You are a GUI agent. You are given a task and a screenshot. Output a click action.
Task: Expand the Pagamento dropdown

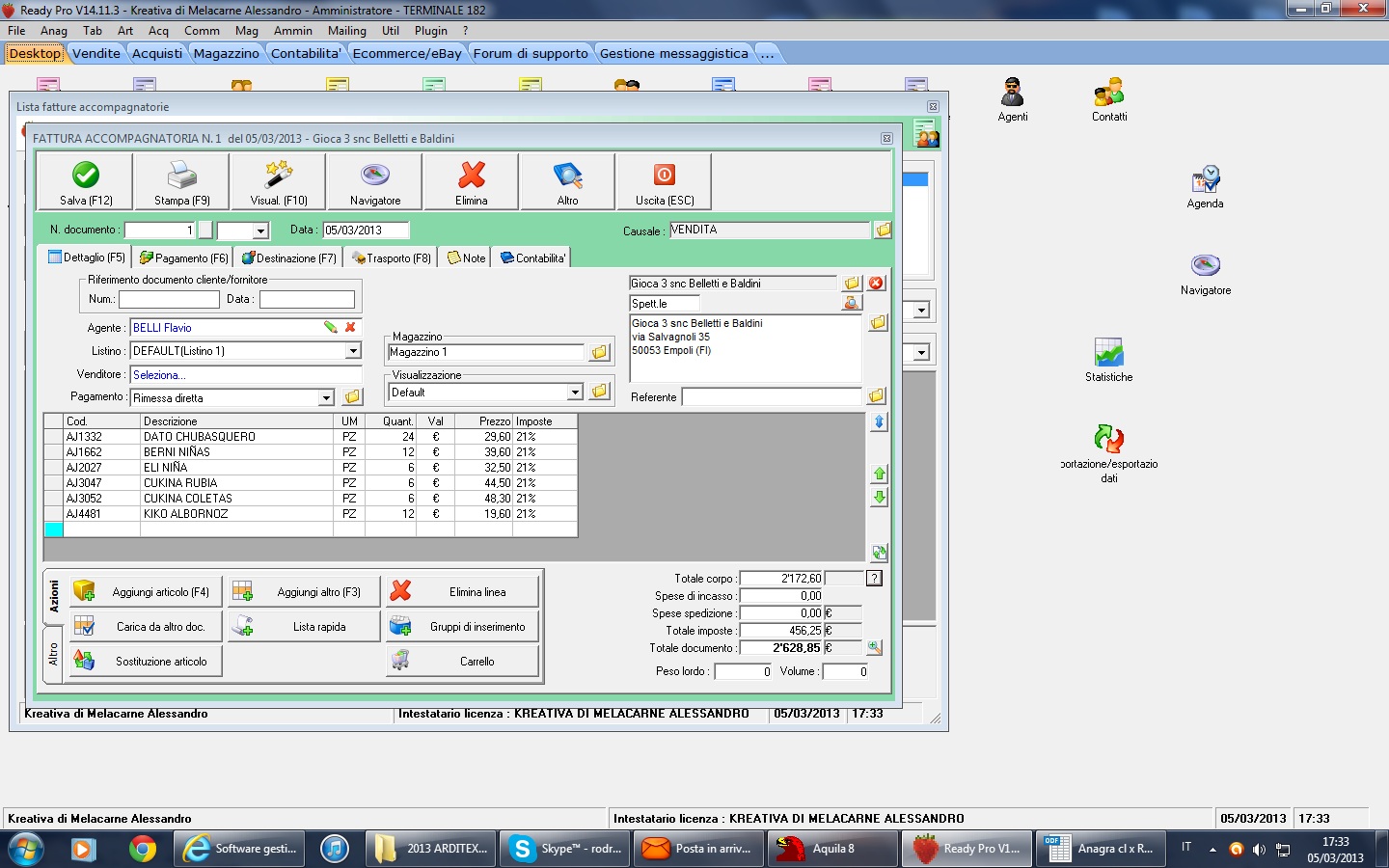326,398
